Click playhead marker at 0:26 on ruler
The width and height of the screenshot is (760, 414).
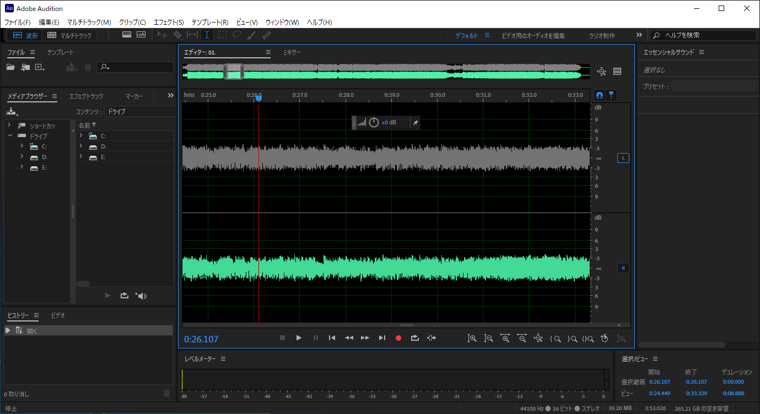[x=258, y=98]
